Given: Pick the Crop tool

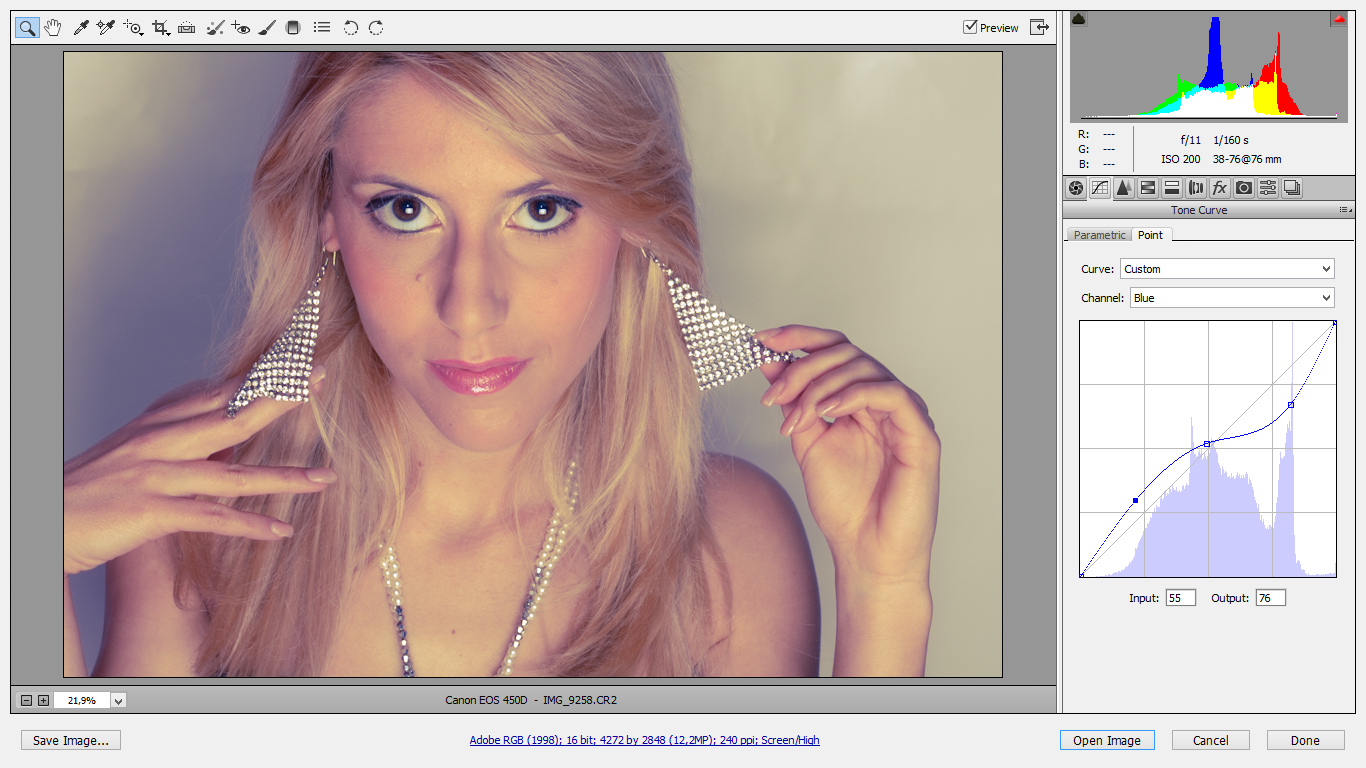Looking at the screenshot, I should coord(160,28).
